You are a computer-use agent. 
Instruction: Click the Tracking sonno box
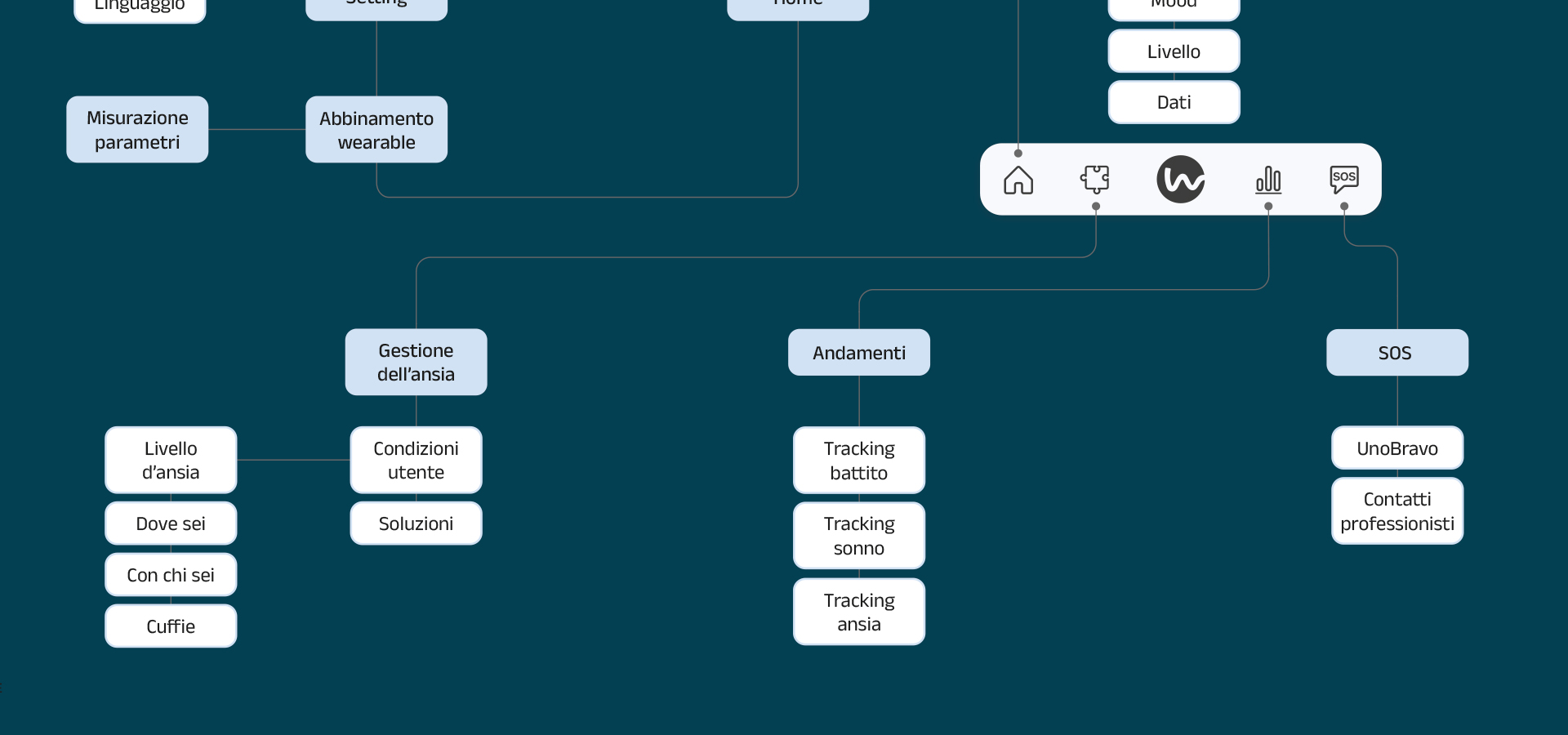click(858, 536)
